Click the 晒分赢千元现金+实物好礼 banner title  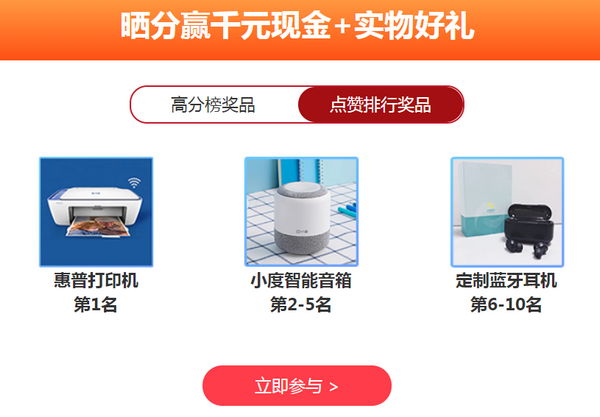(298, 26)
